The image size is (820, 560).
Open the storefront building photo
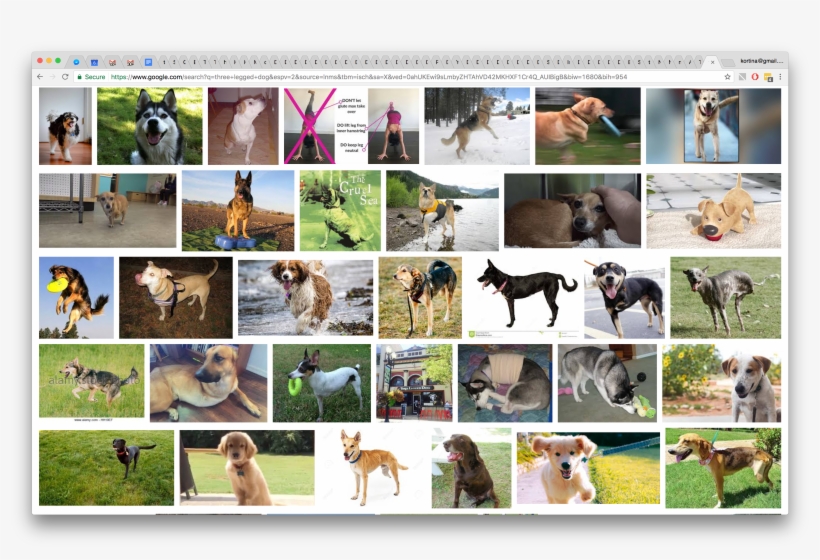(414, 383)
